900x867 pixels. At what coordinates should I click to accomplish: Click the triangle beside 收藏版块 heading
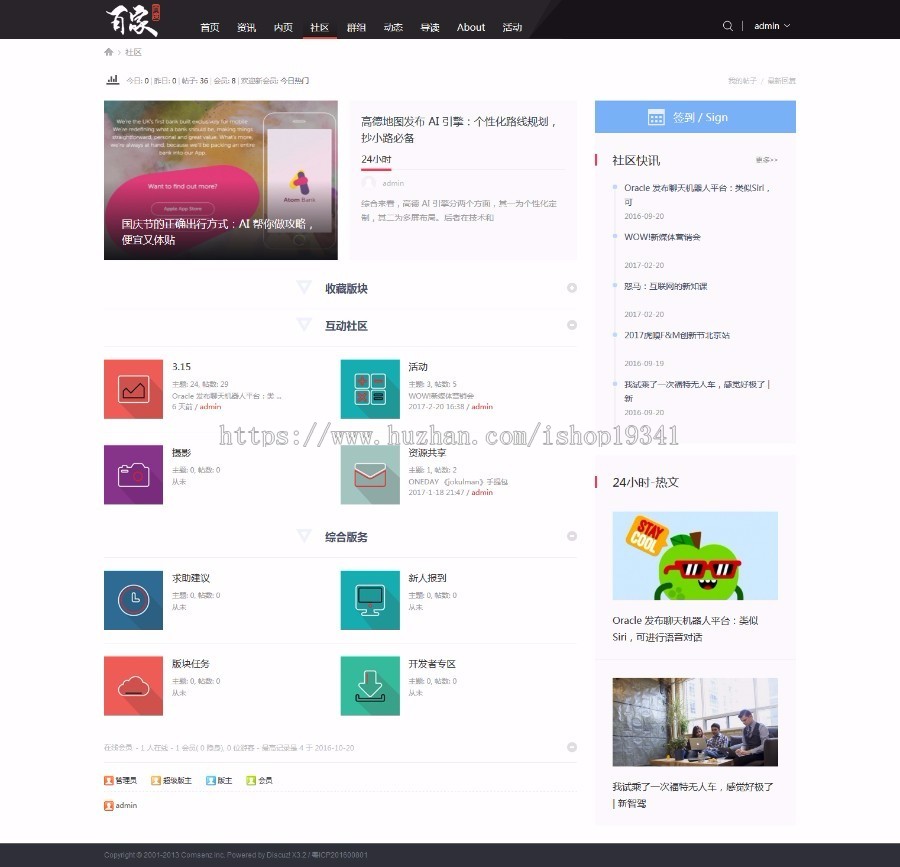304,287
